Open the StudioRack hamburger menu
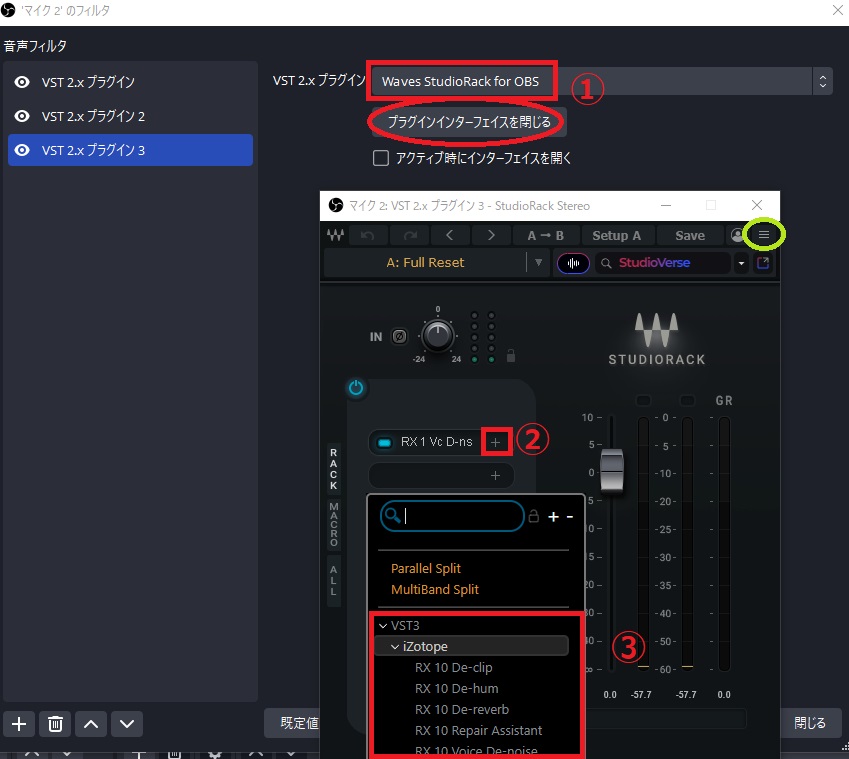 click(764, 235)
